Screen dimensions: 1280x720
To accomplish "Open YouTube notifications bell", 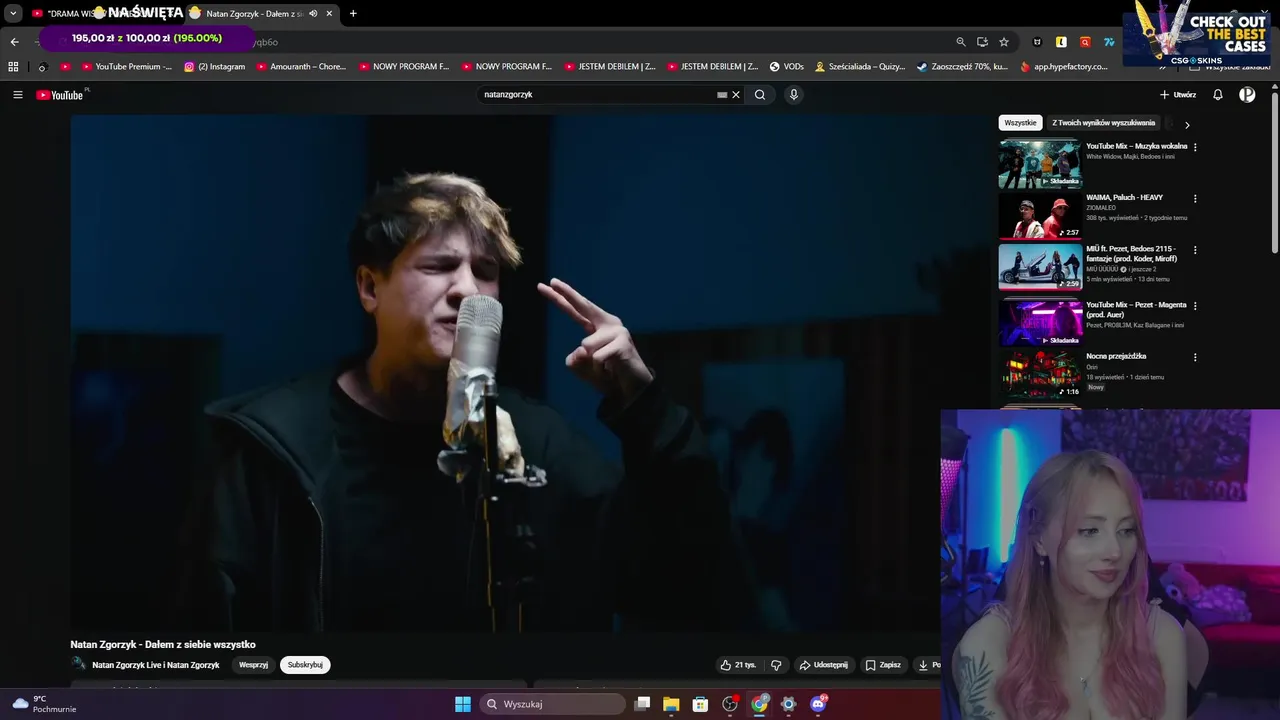I will [x=1218, y=95].
